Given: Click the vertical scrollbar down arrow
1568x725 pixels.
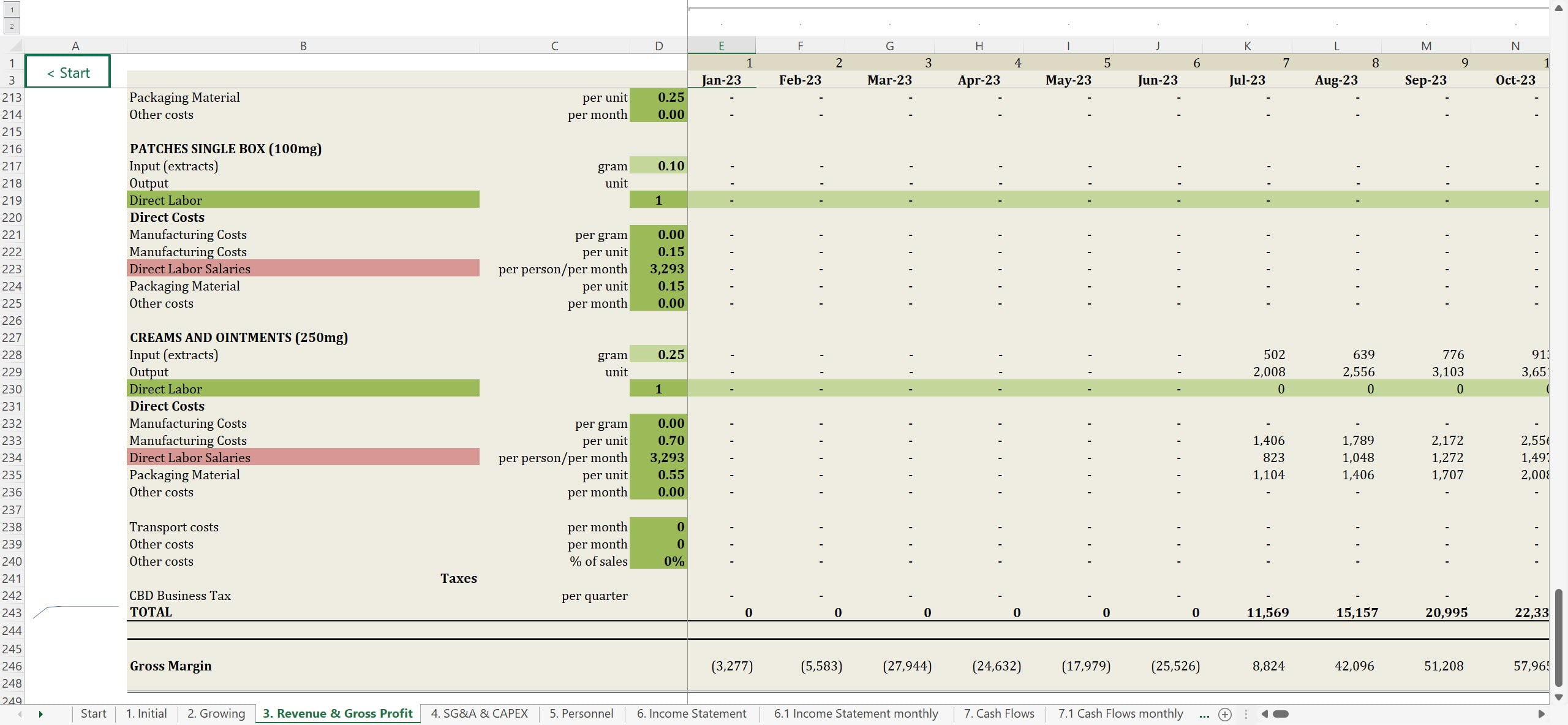Looking at the screenshot, I should point(1559,697).
